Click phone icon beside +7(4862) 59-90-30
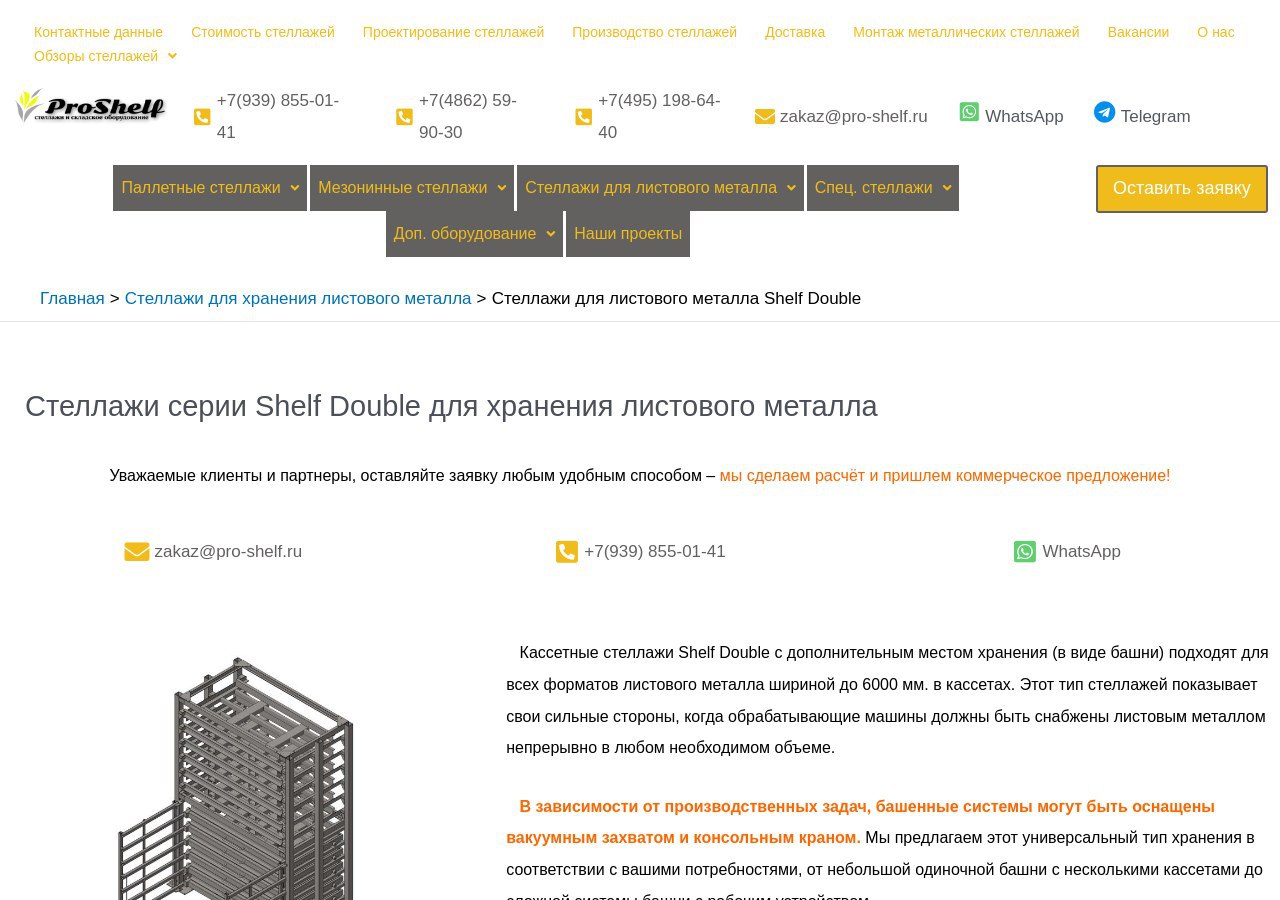 click(x=404, y=117)
